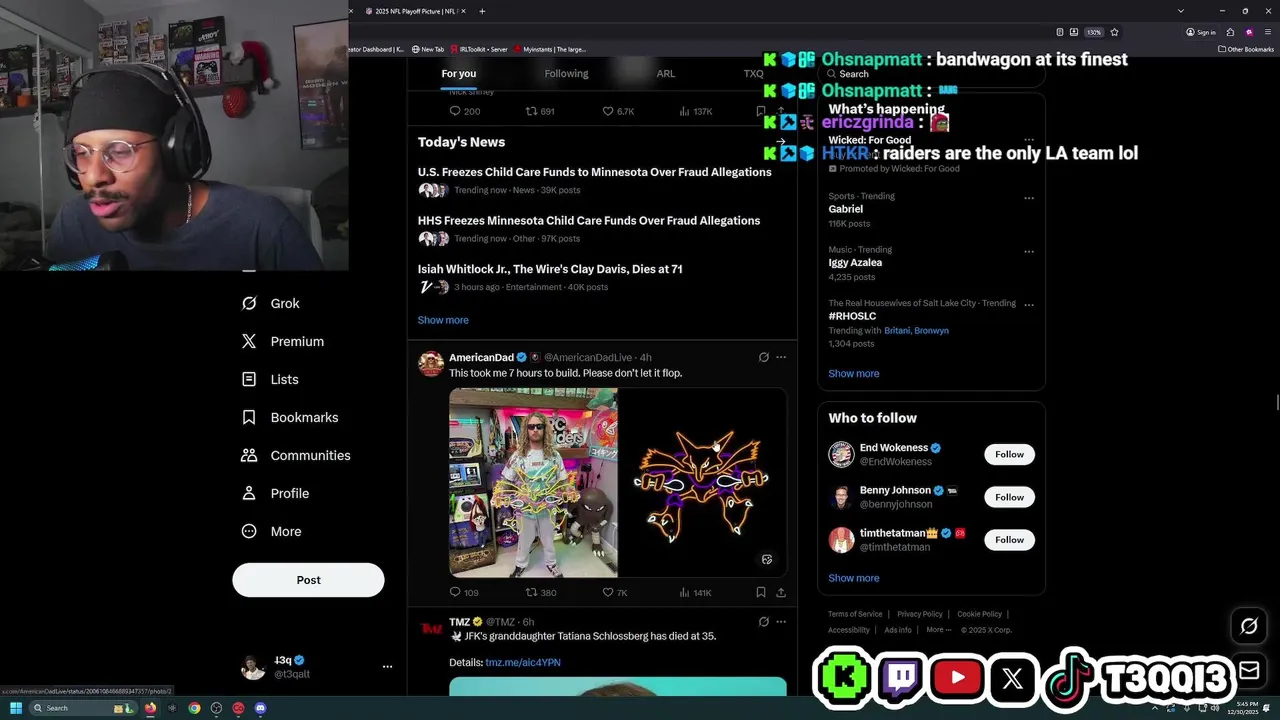Open the tmz.me/aic4YPN link
Screen dimensions: 1280x720
pos(523,662)
